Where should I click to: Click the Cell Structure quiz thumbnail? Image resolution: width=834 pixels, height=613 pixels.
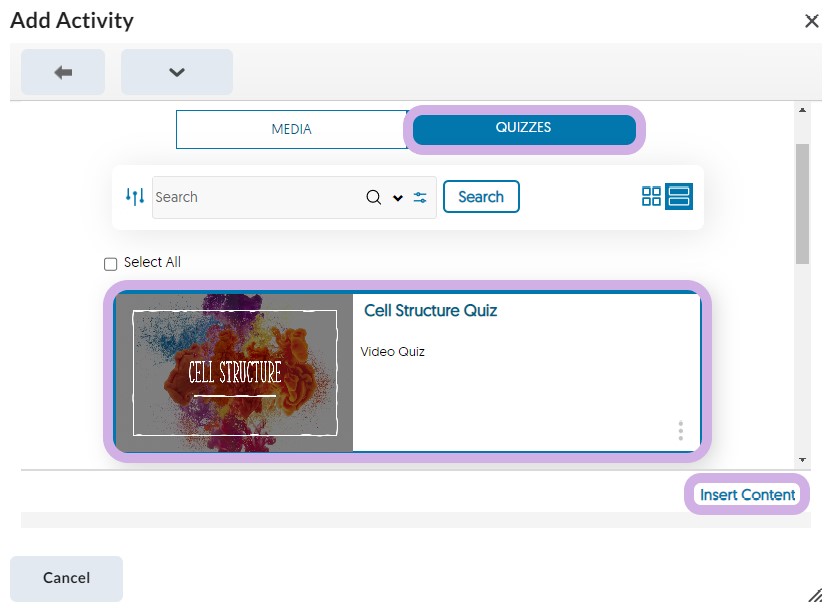235,372
